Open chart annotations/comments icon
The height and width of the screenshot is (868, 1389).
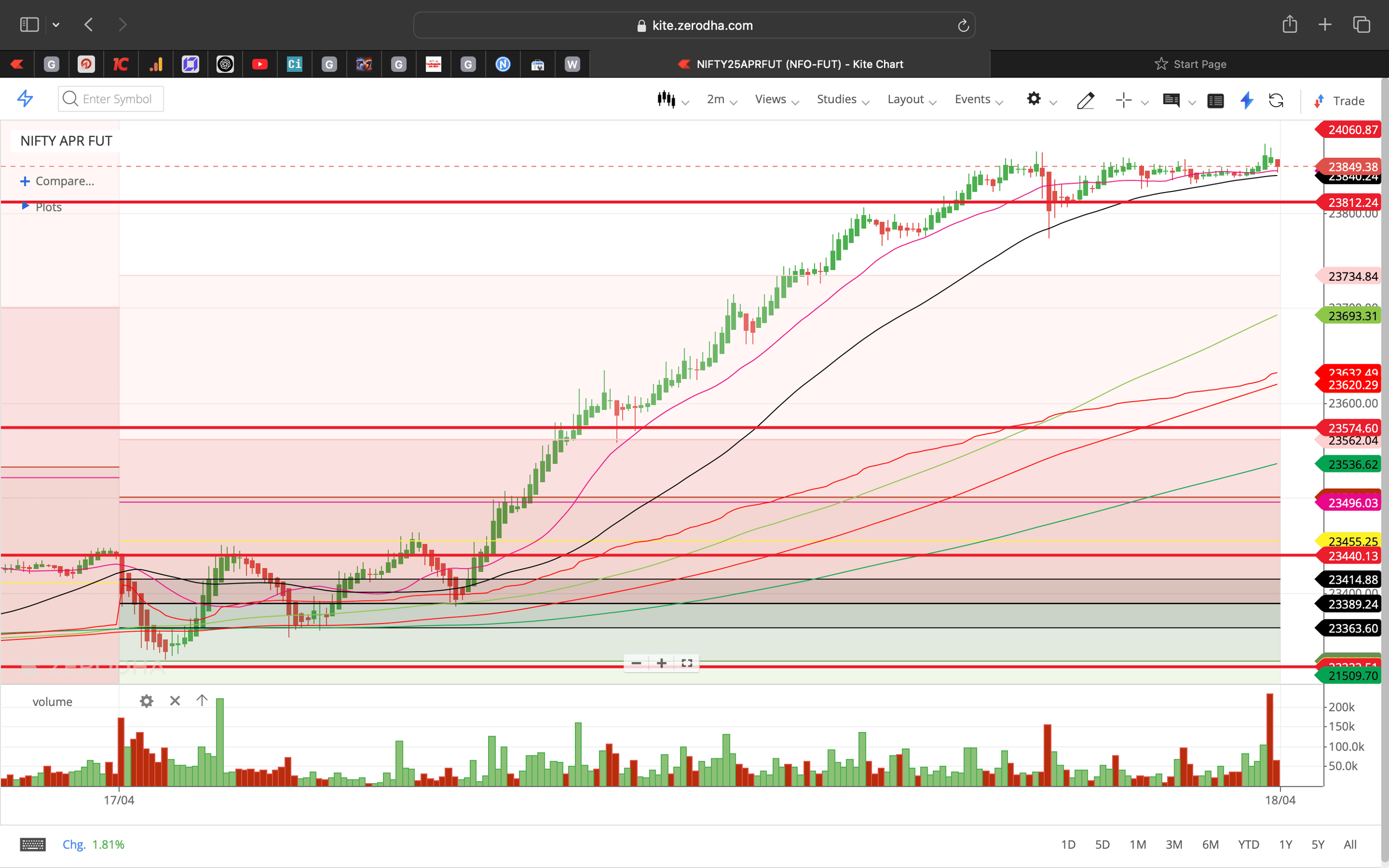(x=1172, y=101)
